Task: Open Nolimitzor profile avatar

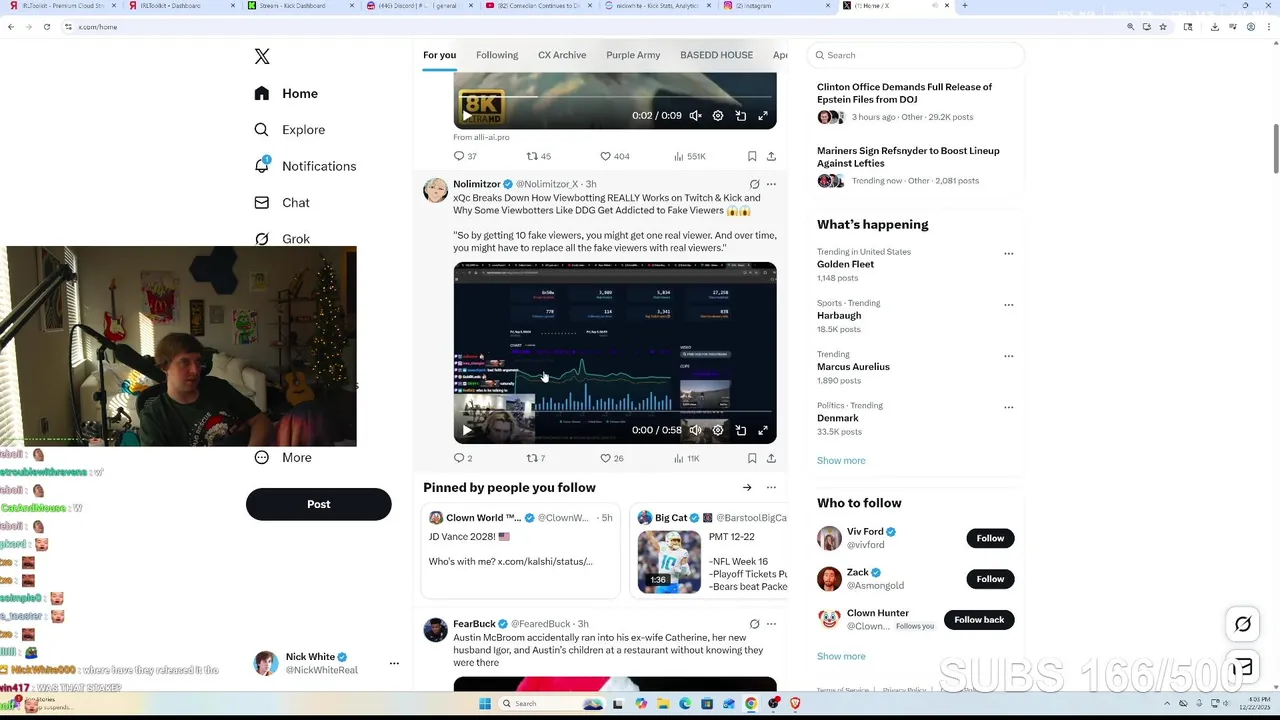Action: [435, 191]
